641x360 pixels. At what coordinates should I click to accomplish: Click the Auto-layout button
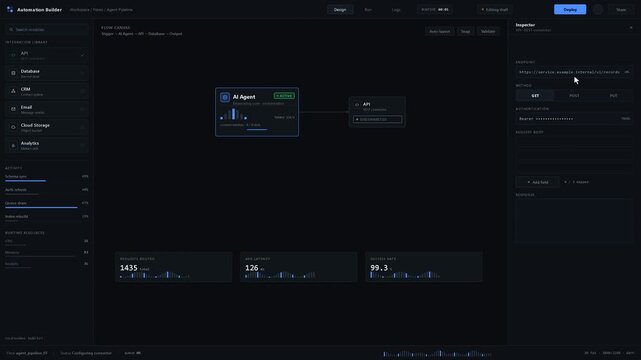pyautogui.click(x=439, y=31)
